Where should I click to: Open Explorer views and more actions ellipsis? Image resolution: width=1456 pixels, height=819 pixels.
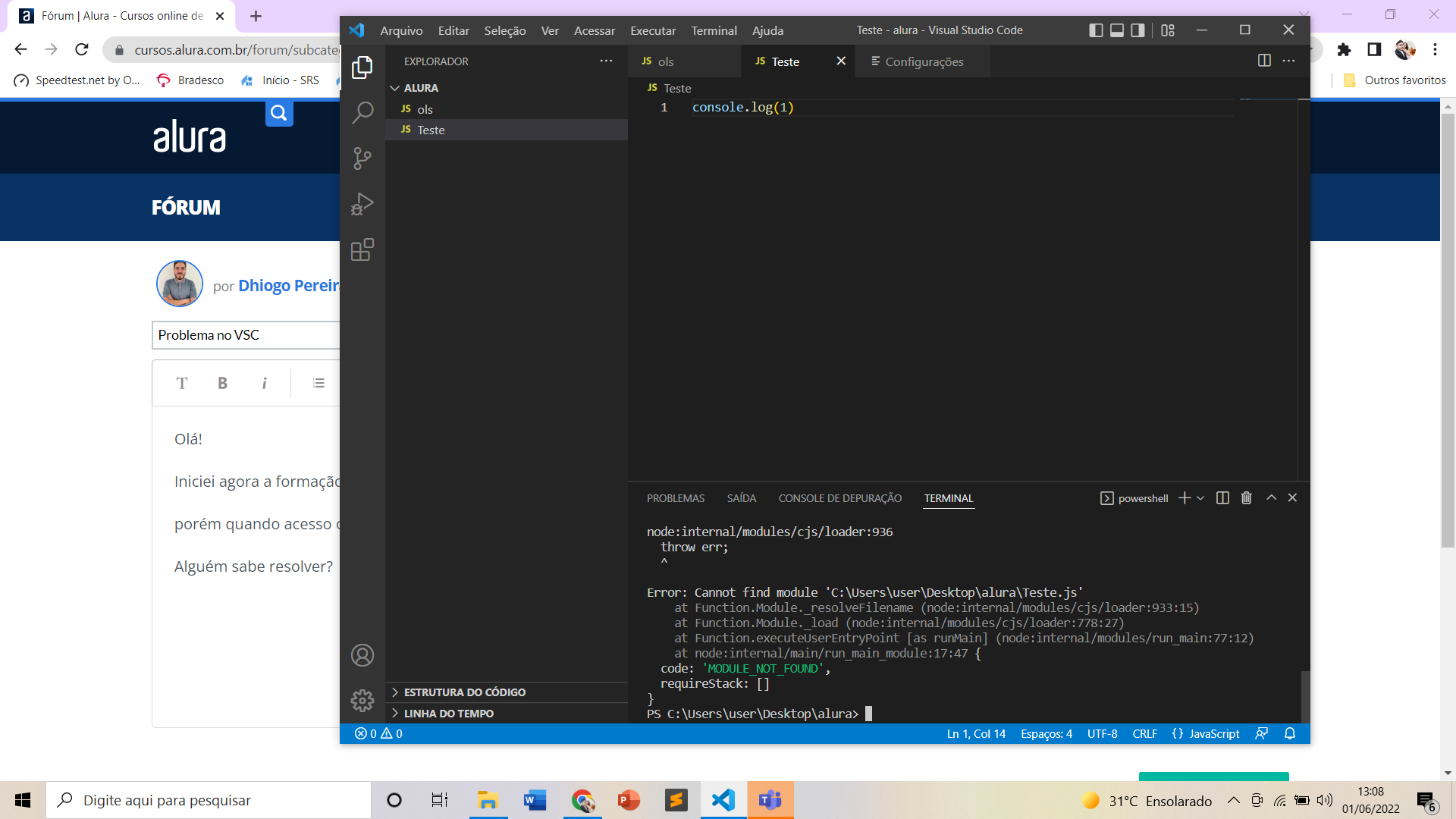tap(606, 61)
